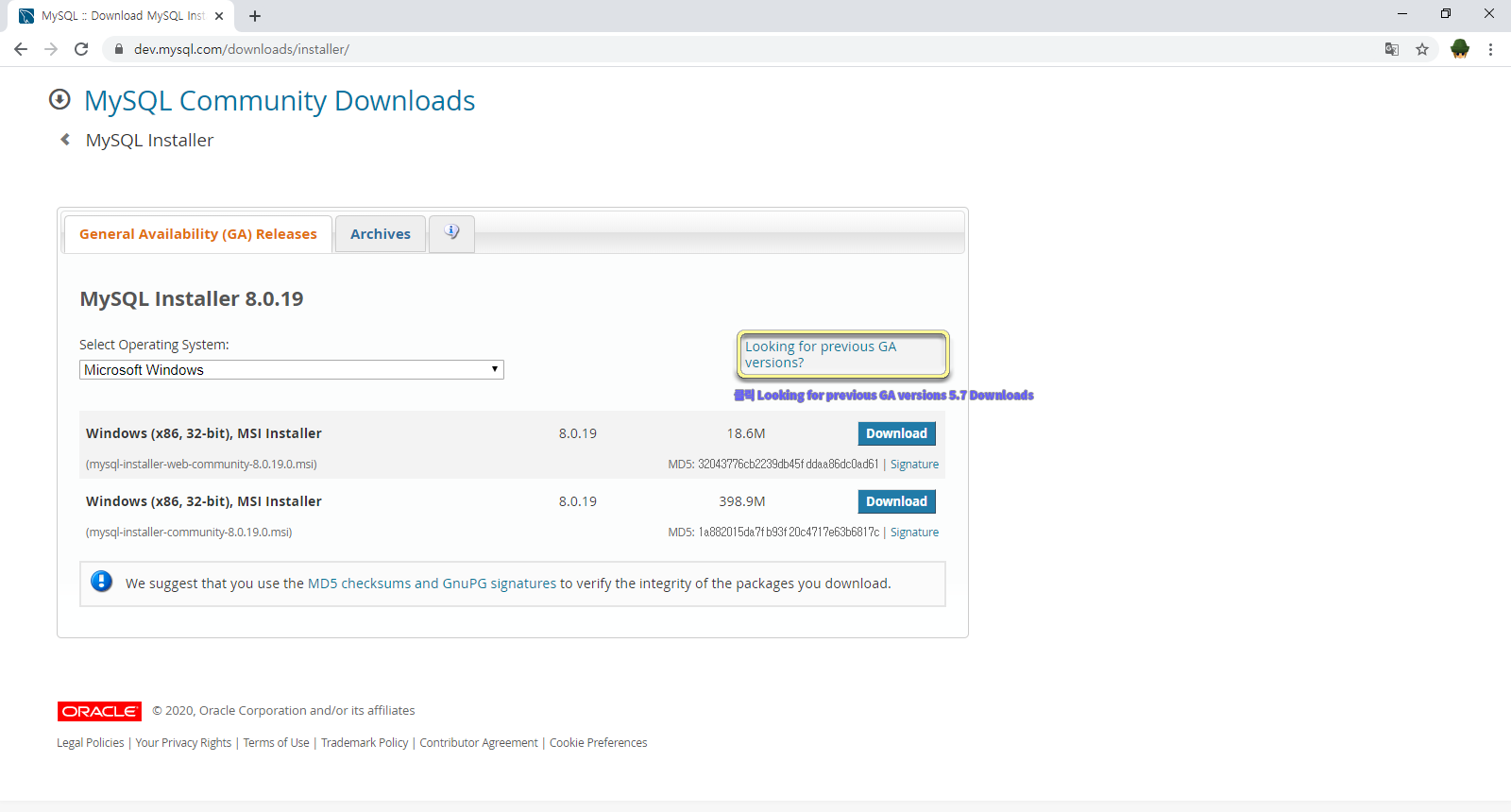Click the MD5 hash of the web installer
Screen dimensions: 1511x812
click(x=788, y=465)
